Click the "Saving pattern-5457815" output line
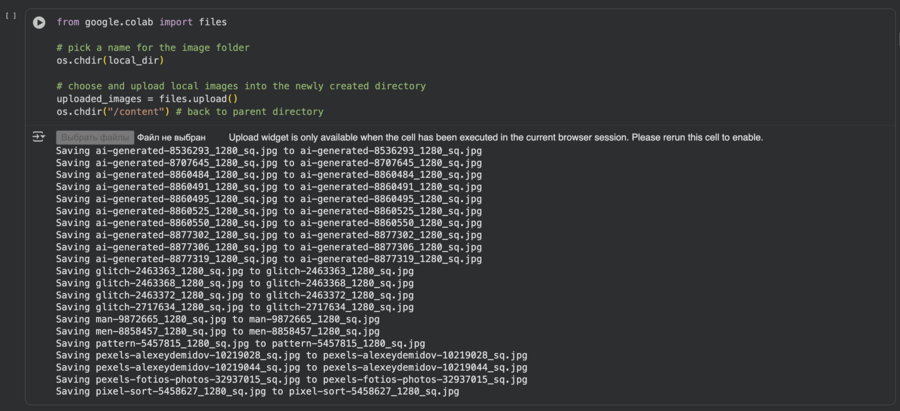The height and width of the screenshot is (411, 900). pyautogui.click(x=240, y=343)
